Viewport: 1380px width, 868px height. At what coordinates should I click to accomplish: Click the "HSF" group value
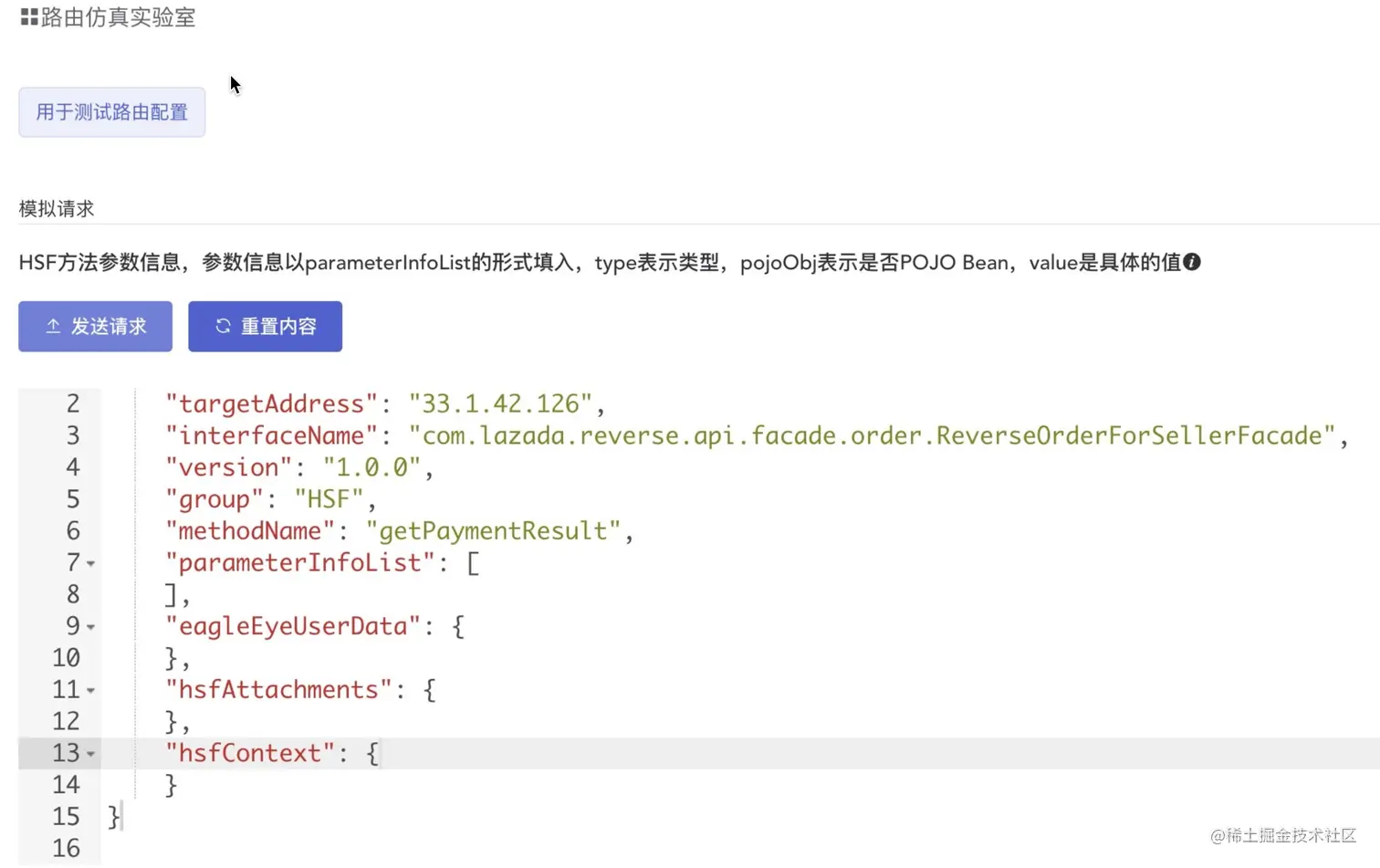329,499
